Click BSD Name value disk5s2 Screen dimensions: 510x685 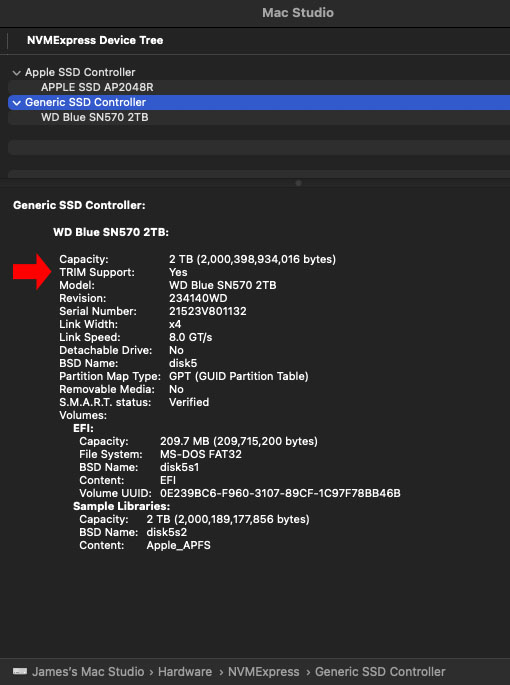pos(167,533)
